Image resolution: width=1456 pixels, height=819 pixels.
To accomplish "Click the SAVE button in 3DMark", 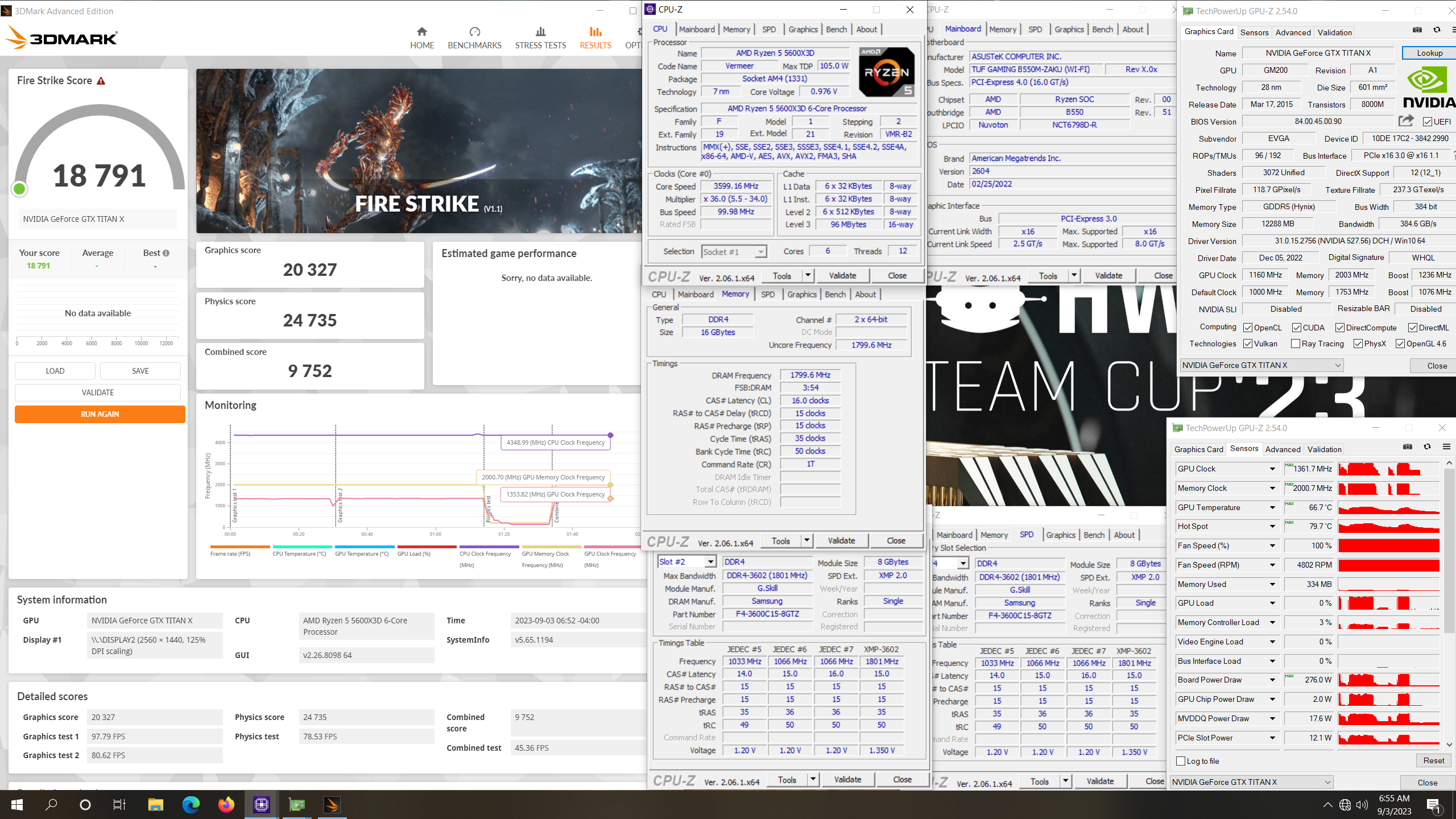I will click(140, 371).
